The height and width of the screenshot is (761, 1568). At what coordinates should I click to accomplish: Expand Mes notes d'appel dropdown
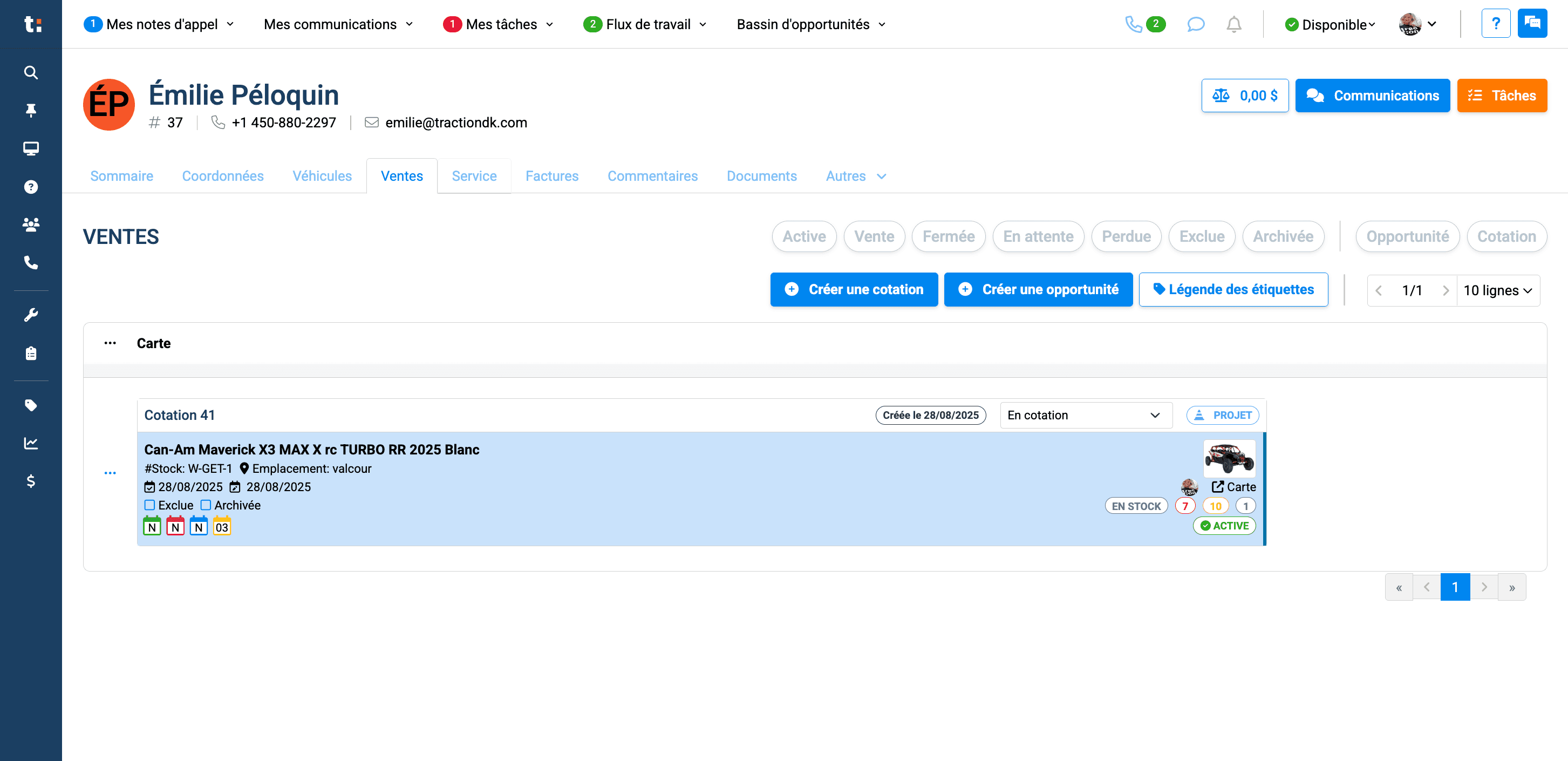coord(159,24)
